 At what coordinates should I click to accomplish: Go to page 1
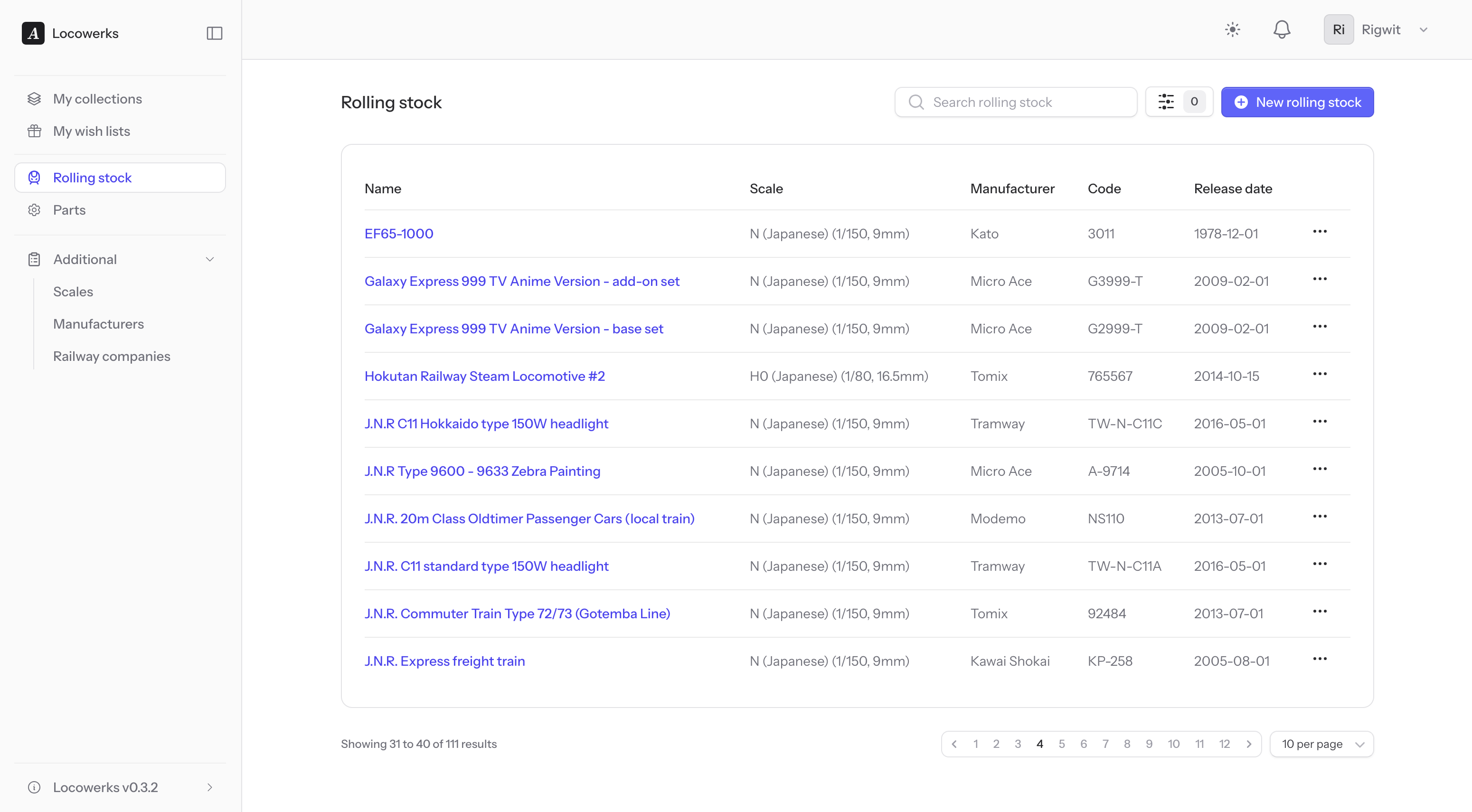(x=975, y=744)
